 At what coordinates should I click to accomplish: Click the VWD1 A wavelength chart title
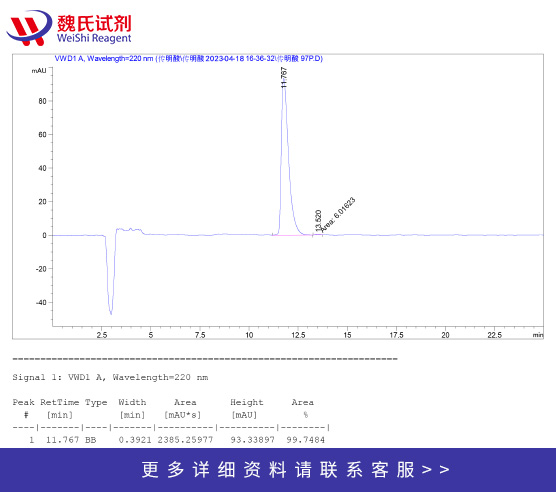(189, 58)
